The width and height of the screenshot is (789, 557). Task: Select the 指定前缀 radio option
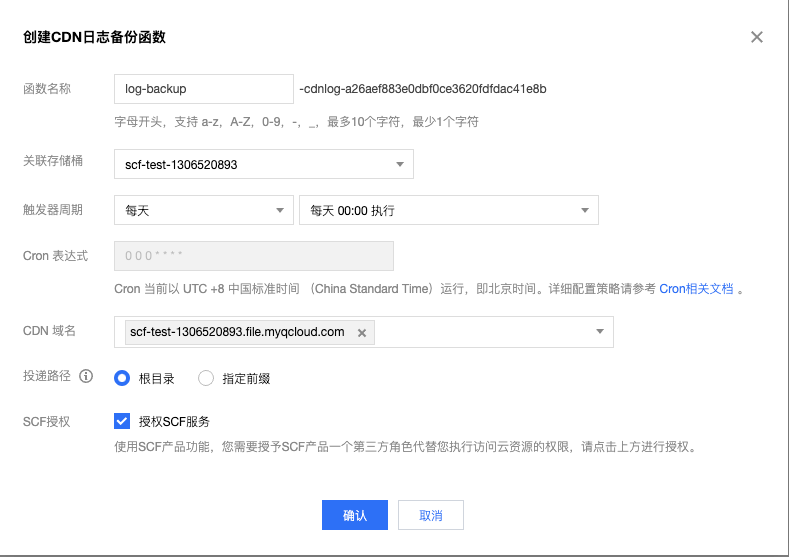coord(206,378)
